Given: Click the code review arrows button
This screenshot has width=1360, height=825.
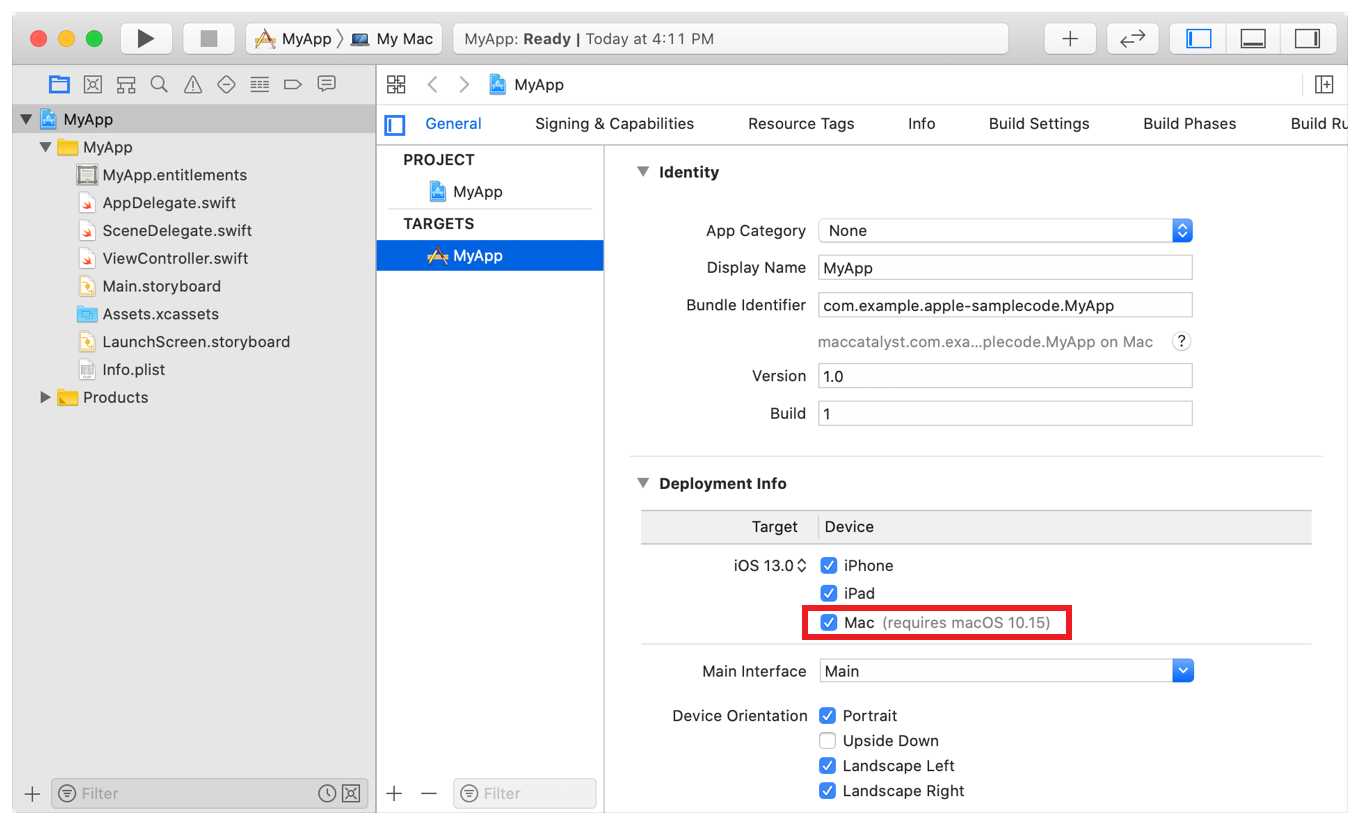Looking at the screenshot, I should pyautogui.click(x=1132, y=39).
